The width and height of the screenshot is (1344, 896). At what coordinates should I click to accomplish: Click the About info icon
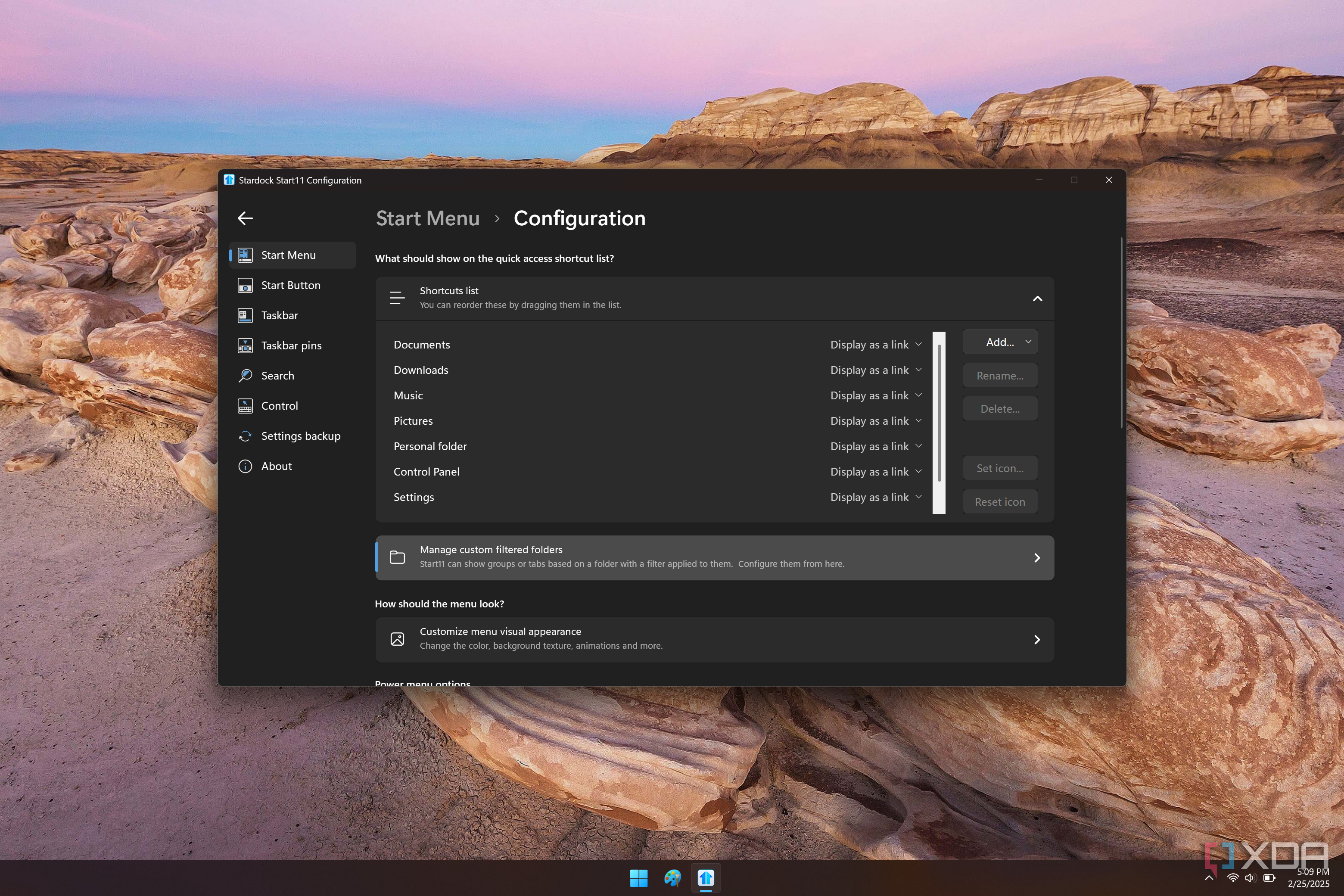click(x=245, y=466)
